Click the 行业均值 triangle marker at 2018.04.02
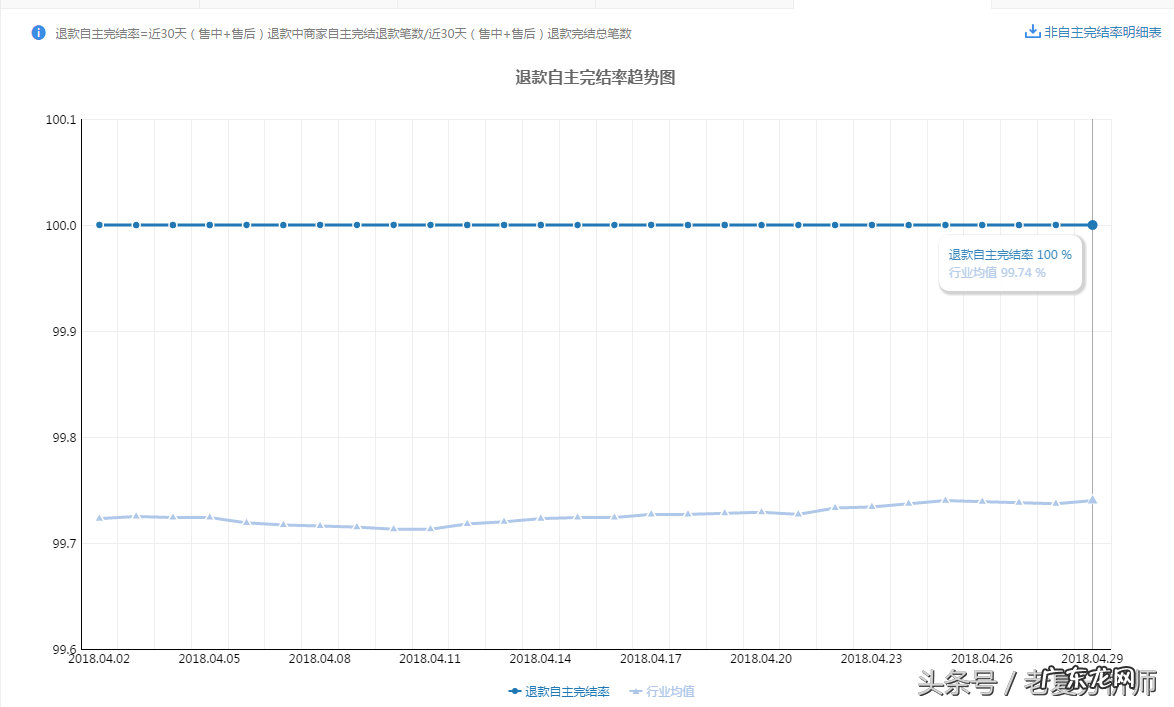This screenshot has height=707, width=1174. 99,518
